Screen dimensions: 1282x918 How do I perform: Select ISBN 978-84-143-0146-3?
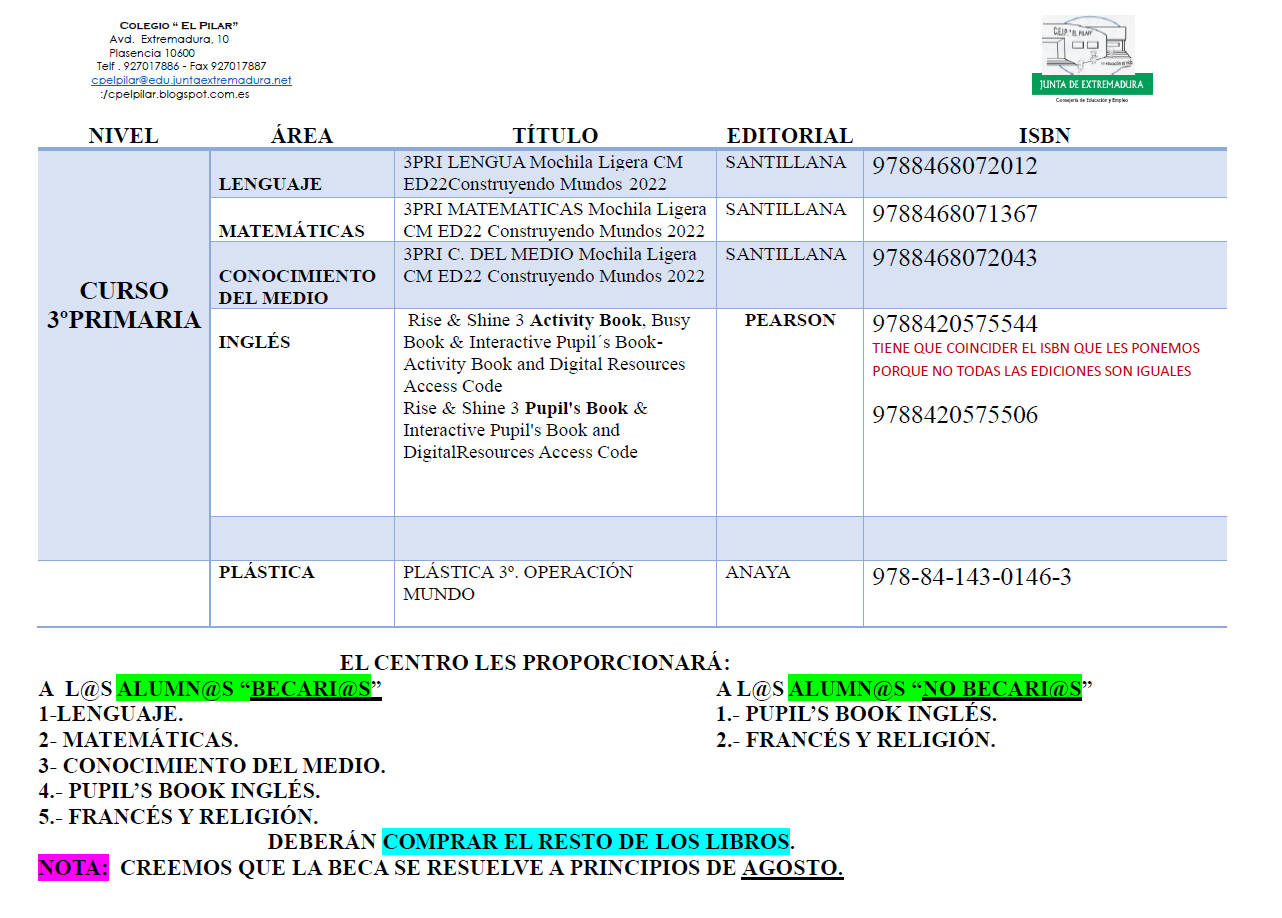(972, 577)
